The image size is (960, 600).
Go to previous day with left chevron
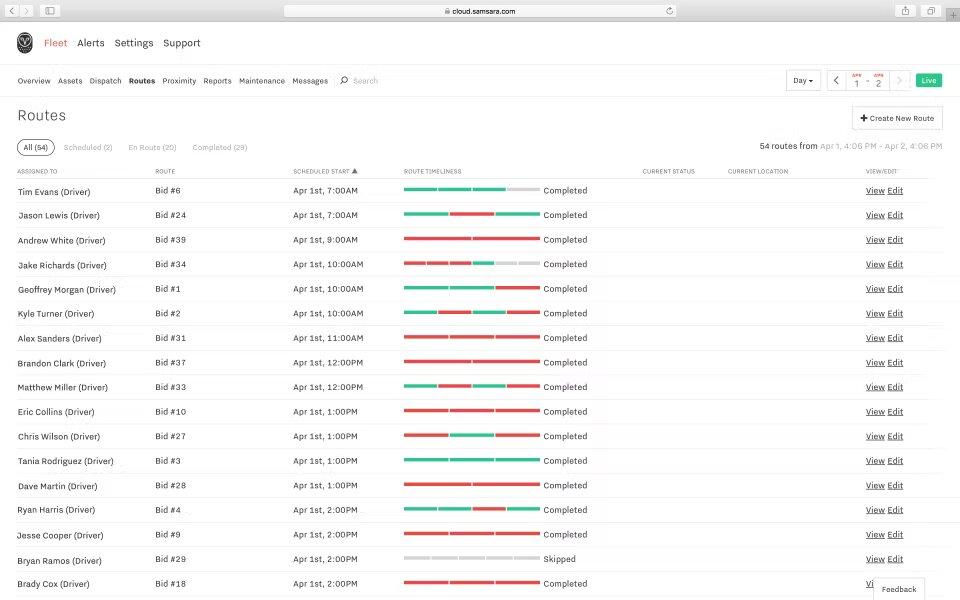837,81
